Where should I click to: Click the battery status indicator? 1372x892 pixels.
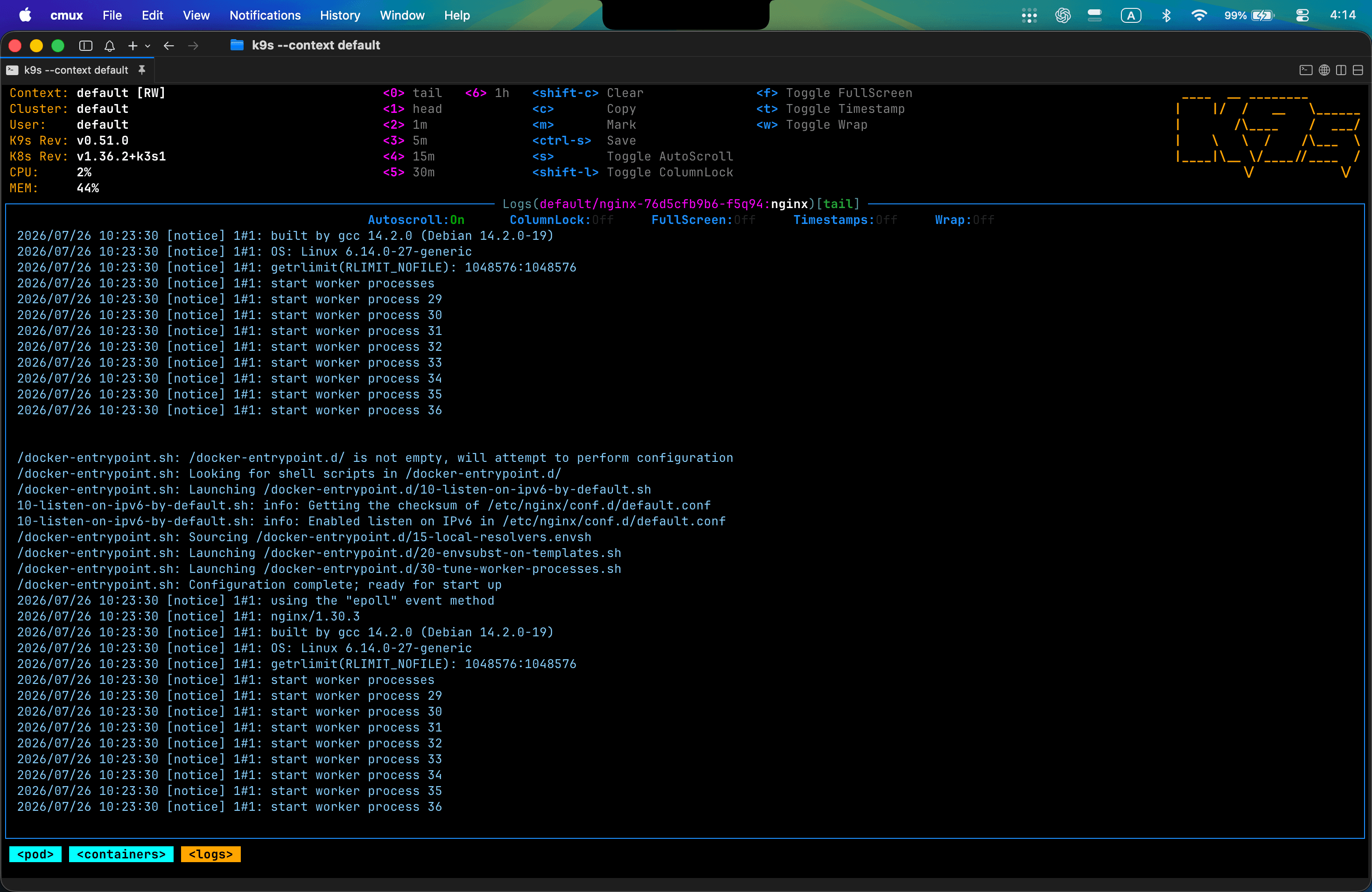click(x=1249, y=15)
